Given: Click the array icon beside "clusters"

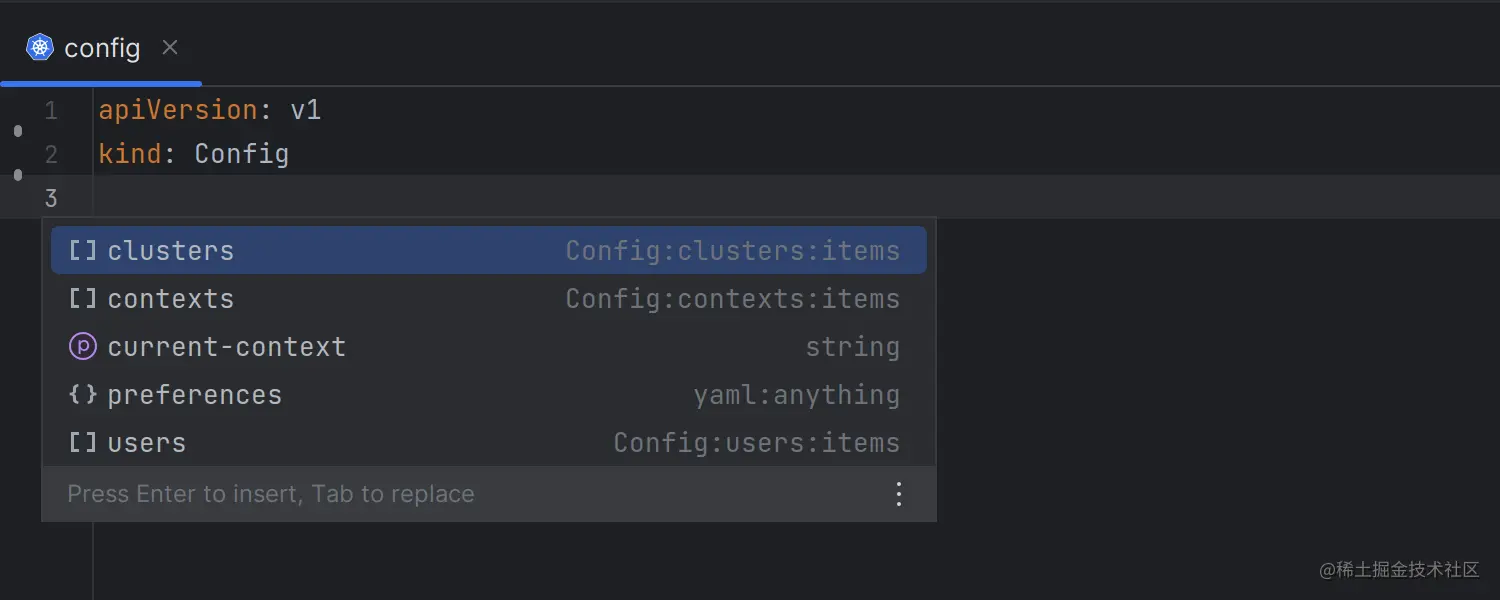Looking at the screenshot, I should point(83,250).
